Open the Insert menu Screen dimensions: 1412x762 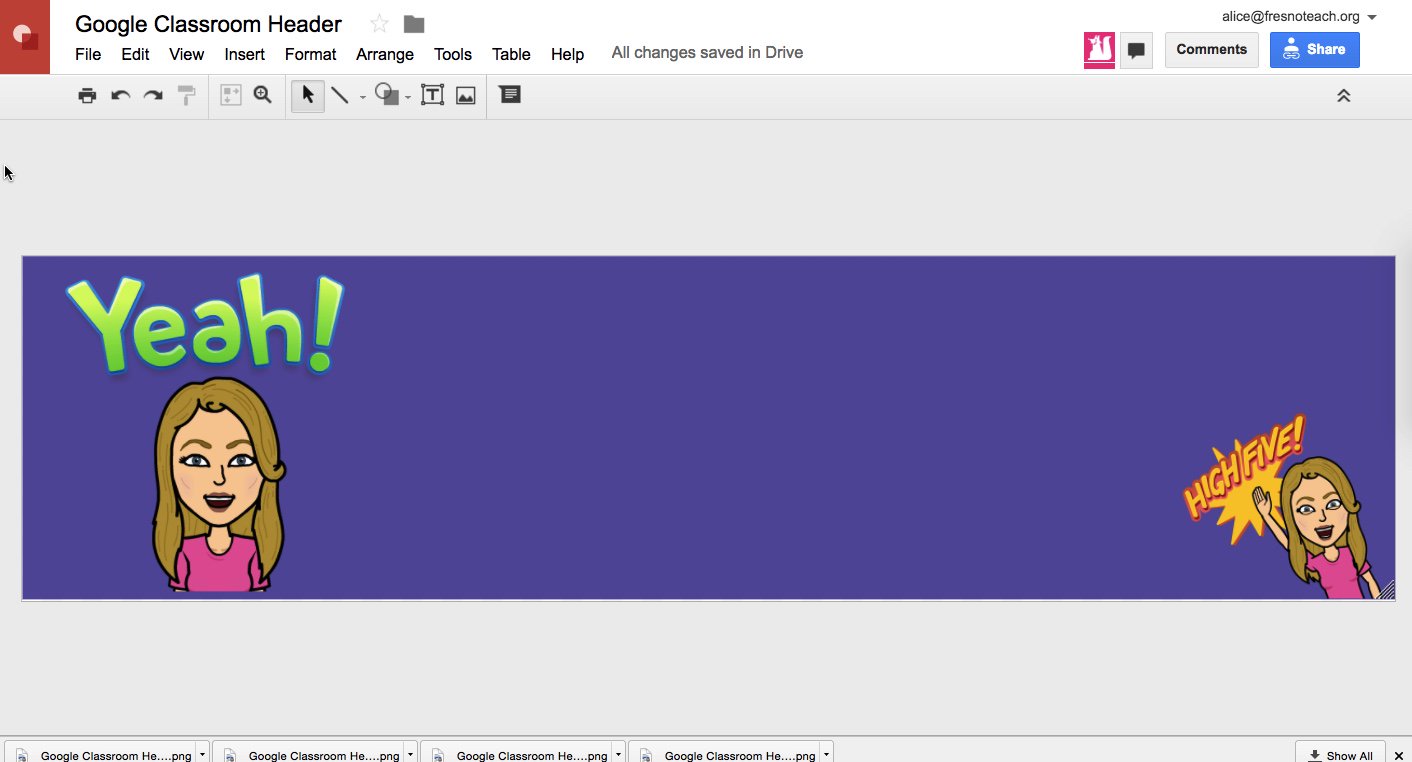[244, 54]
